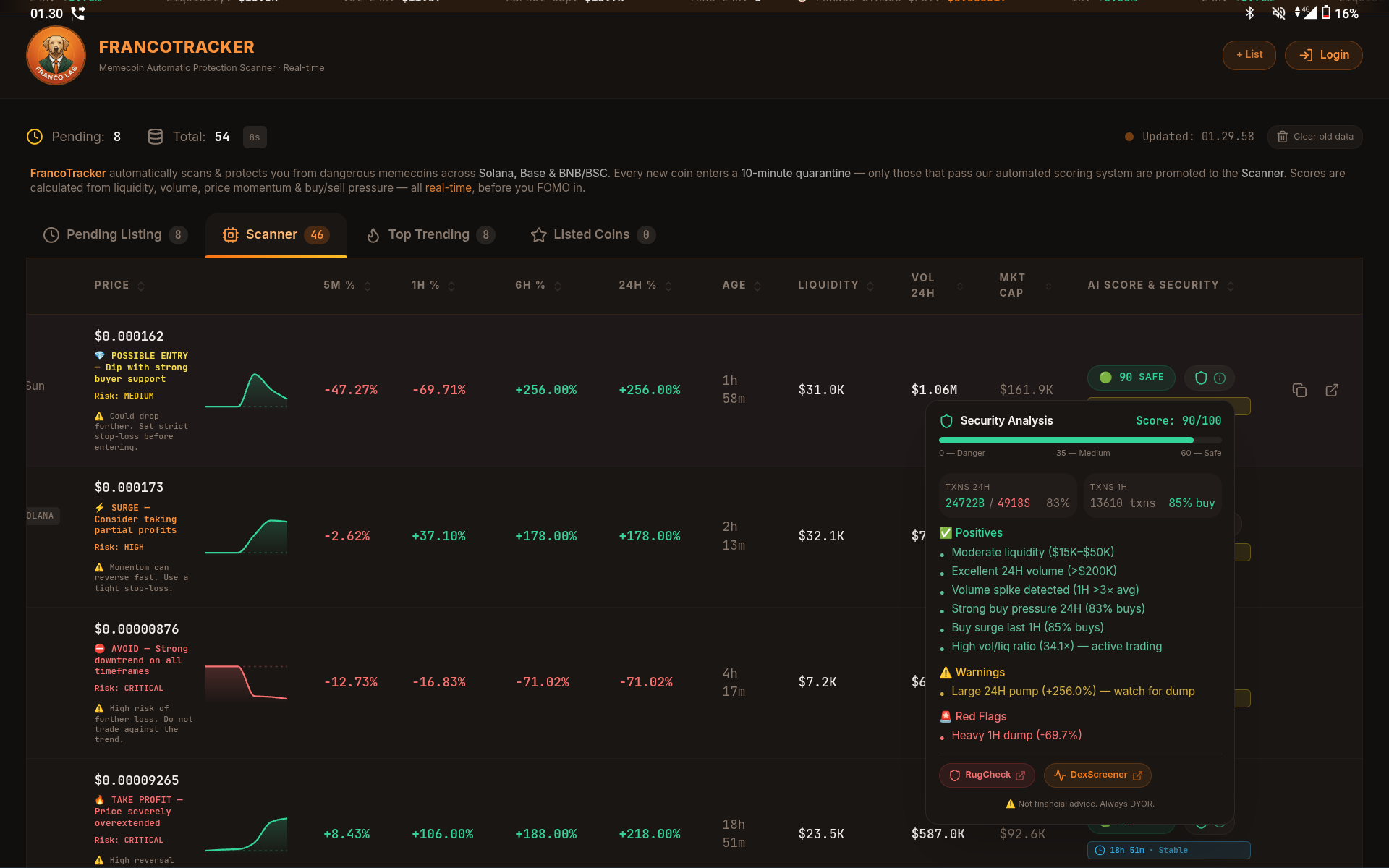
Task: Click the $0.00009265 sparkline chart
Action: (x=247, y=835)
